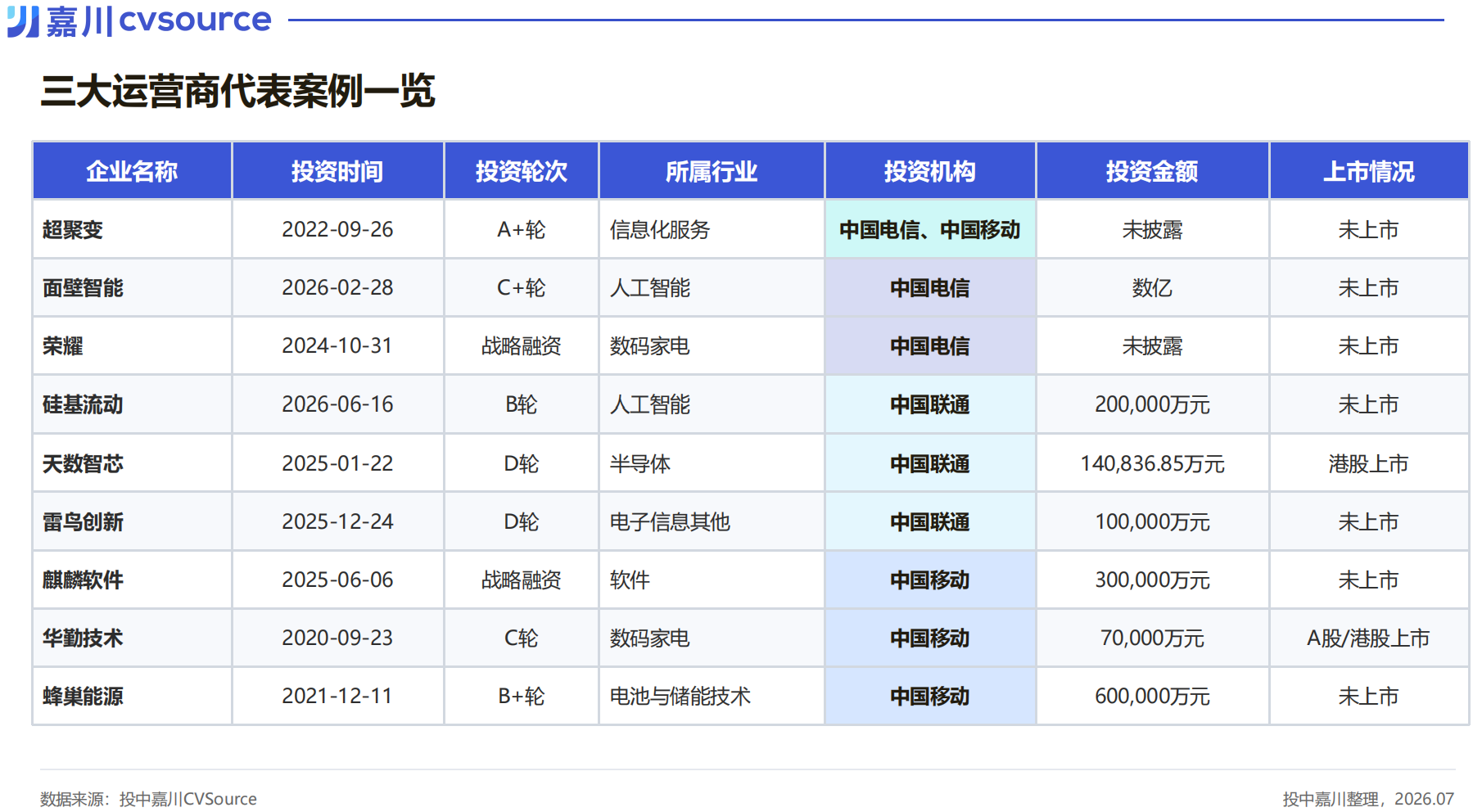Click 数码家电 in the 华勤技术 row

[650, 638]
